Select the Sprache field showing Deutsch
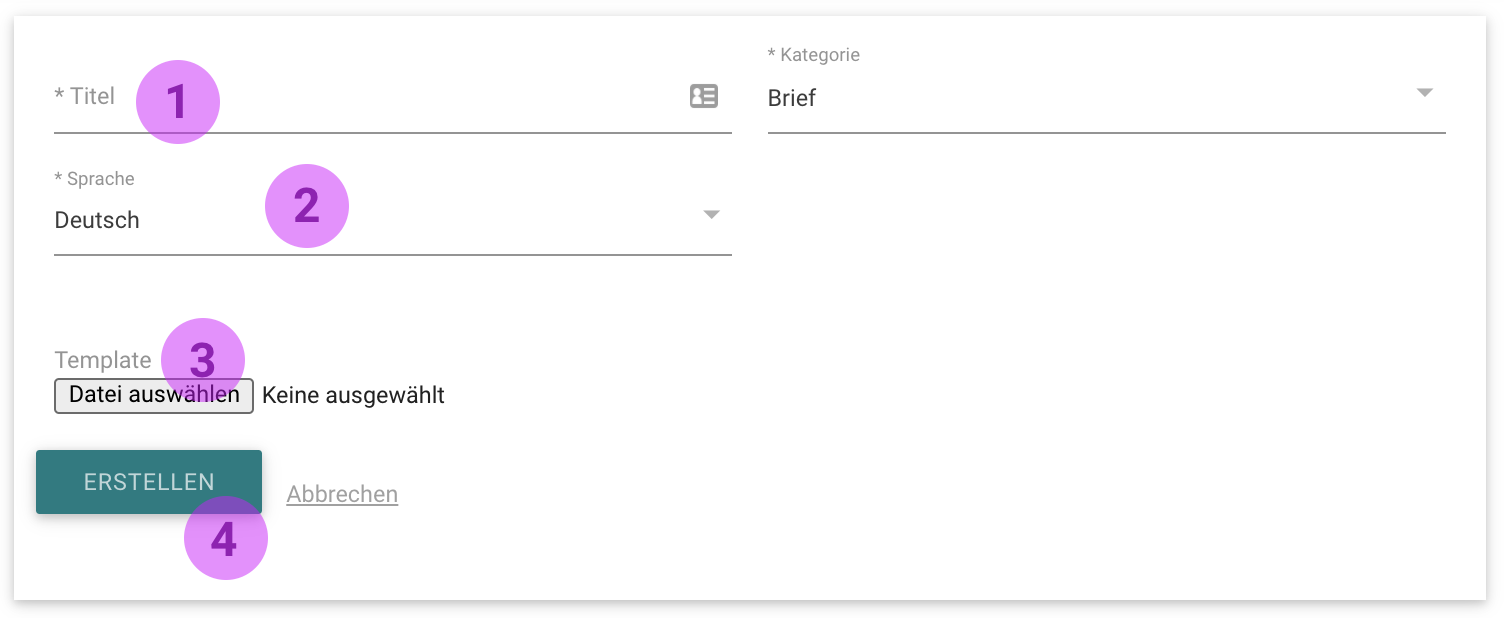Viewport: 1504px width, 618px height. (392, 220)
